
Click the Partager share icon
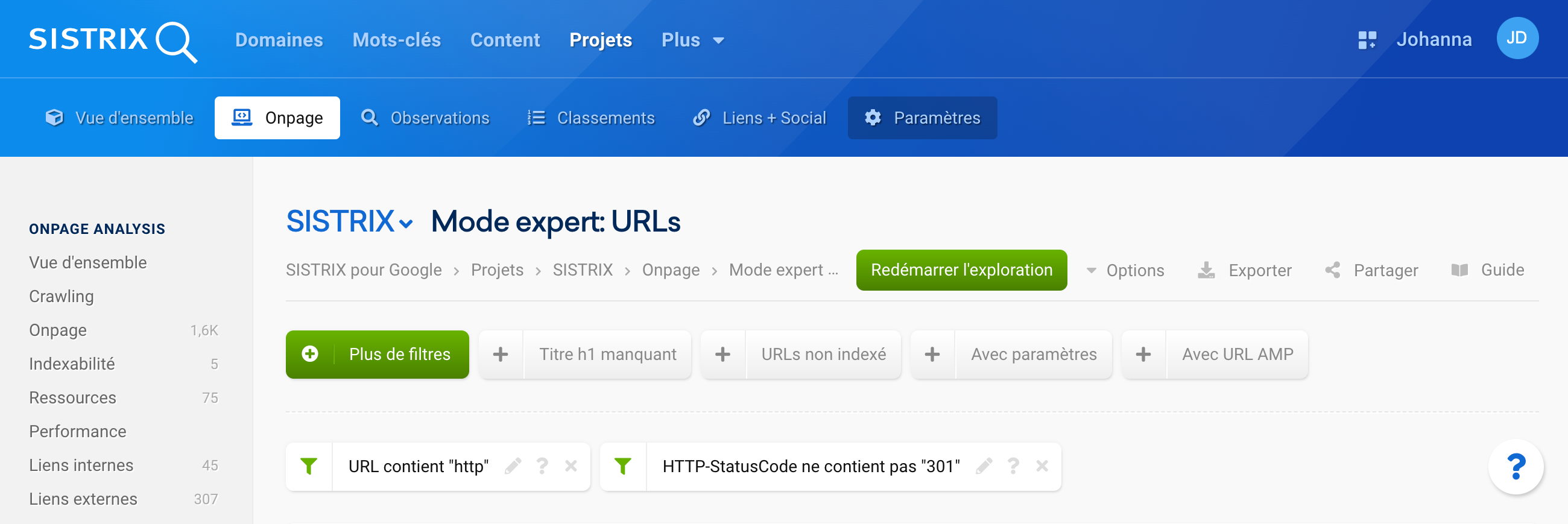1332,270
